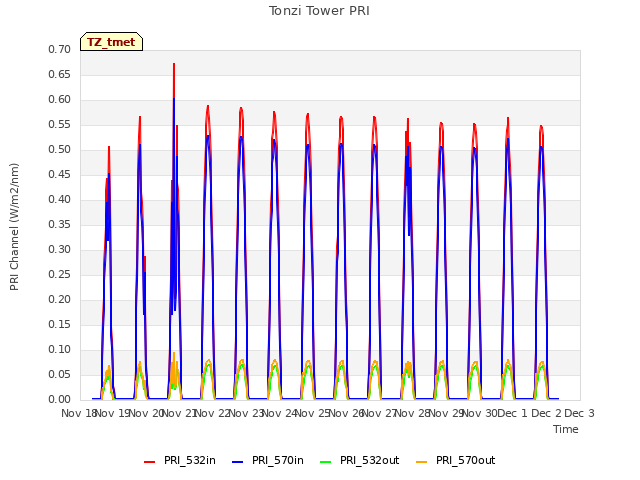Click the 0.35 y-axis tick label
Viewport: 640px width, 480px height.
(x=60, y=224)
